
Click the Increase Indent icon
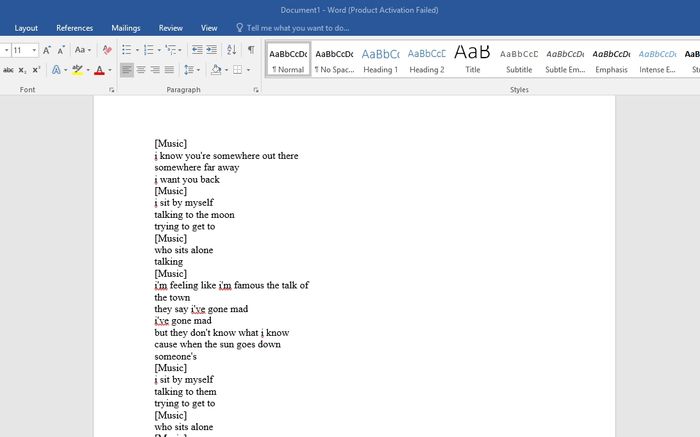pos(212,50)
